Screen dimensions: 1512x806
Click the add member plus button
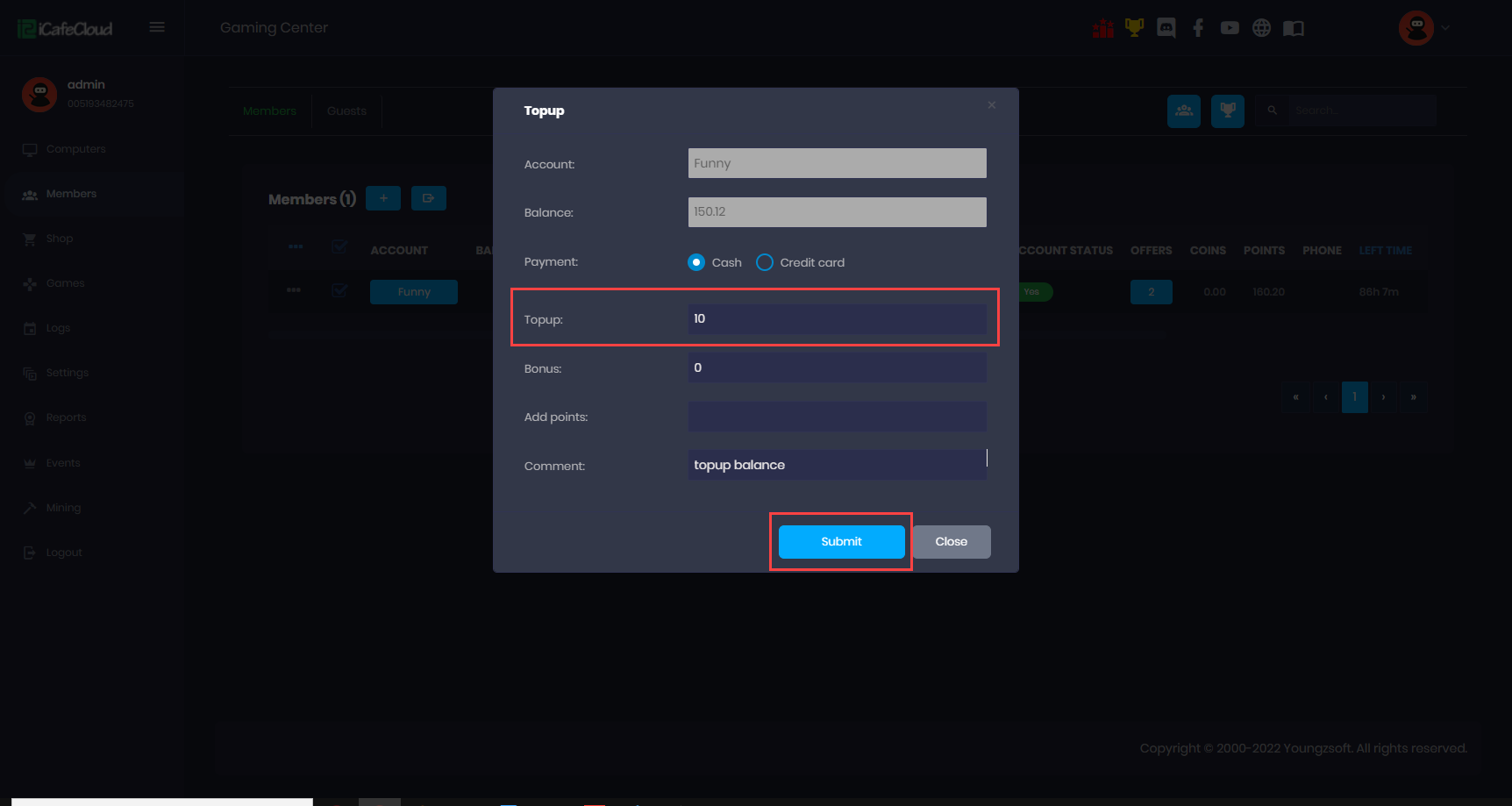pos(383,198)
